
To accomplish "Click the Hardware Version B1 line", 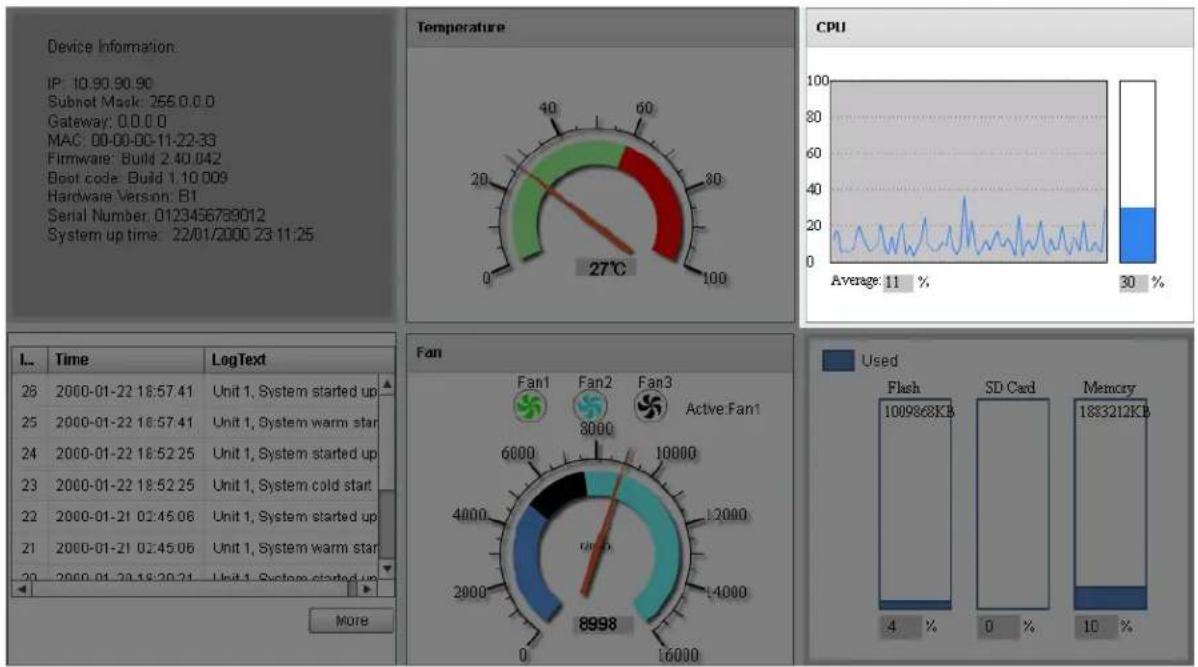I will (x=122, y=196).
